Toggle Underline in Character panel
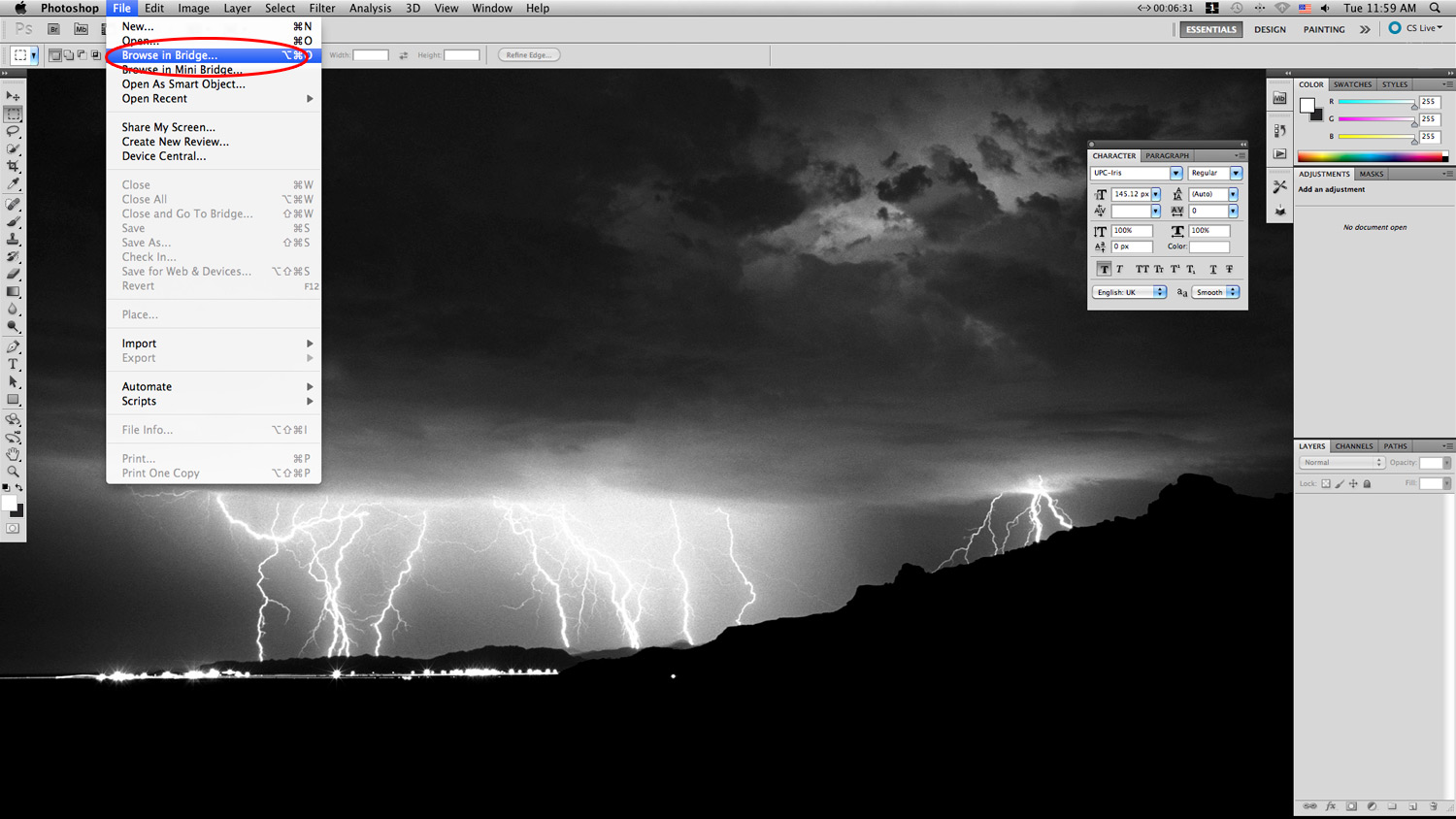The image size is (1456, 819). [x=1212, y=269]
